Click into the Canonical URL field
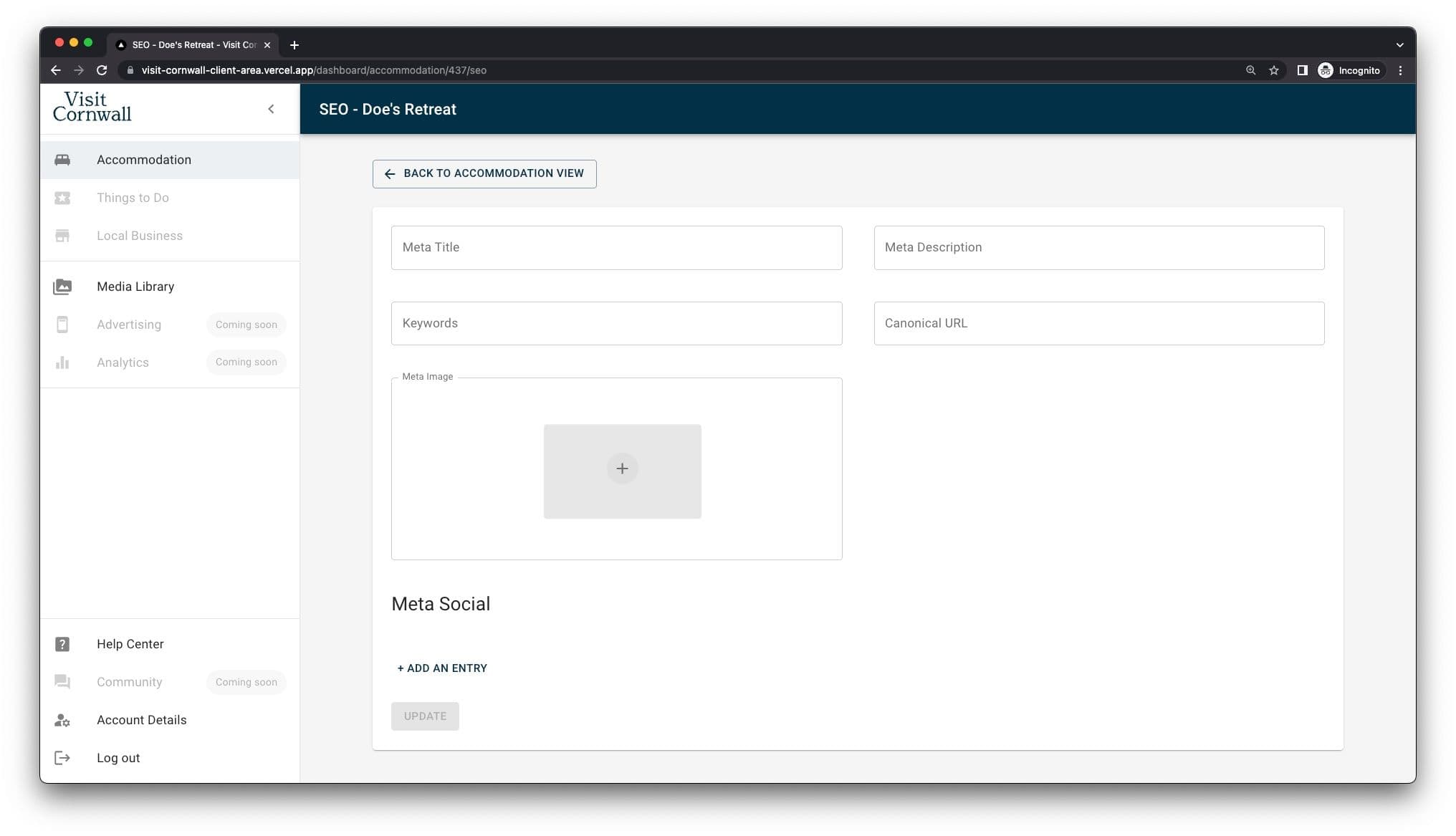This screenshot has height=836, width=1456. 1098,323
